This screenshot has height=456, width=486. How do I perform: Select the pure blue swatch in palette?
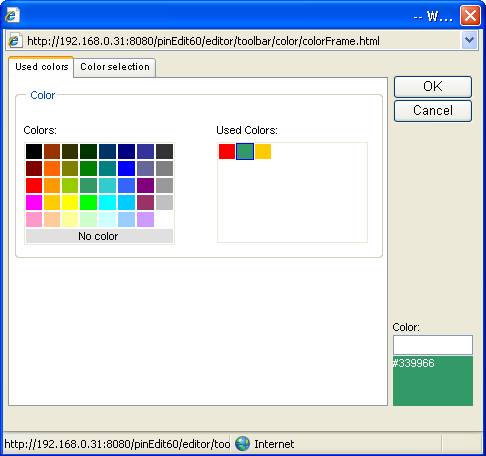[126, 168]
